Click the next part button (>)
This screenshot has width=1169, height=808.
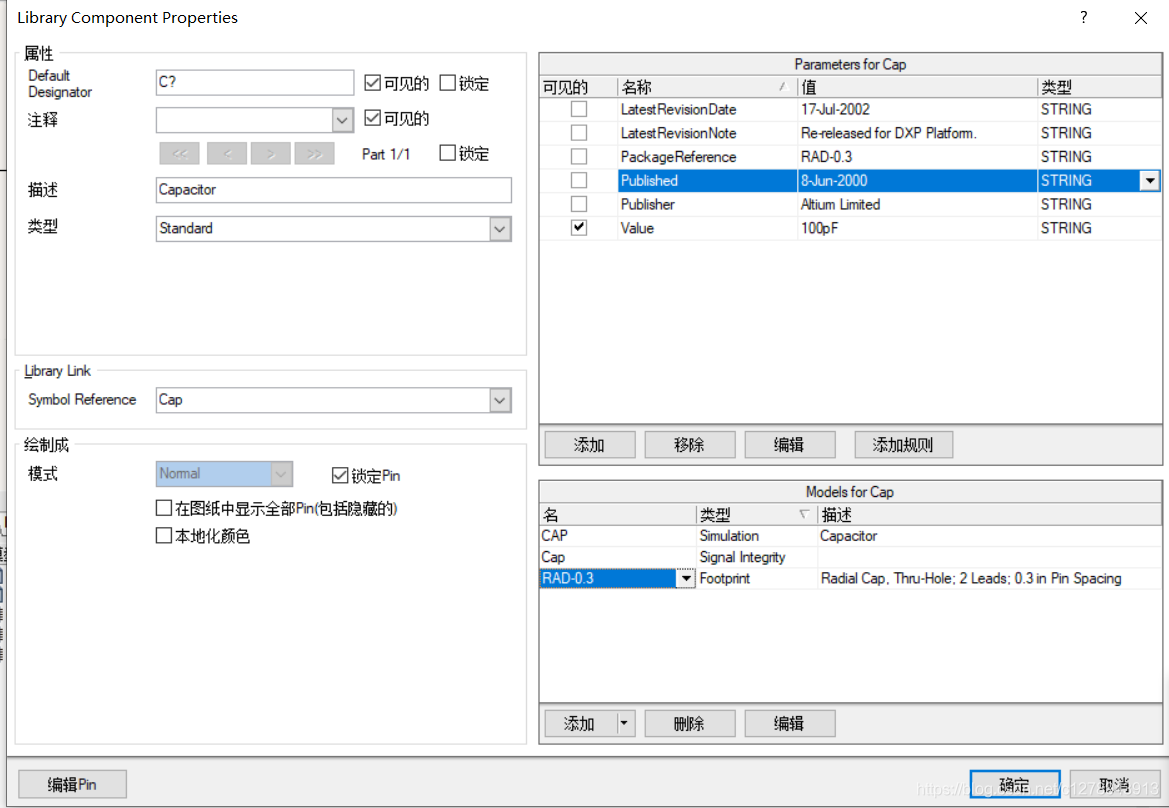pyautogui.click(x=271, y=154)
